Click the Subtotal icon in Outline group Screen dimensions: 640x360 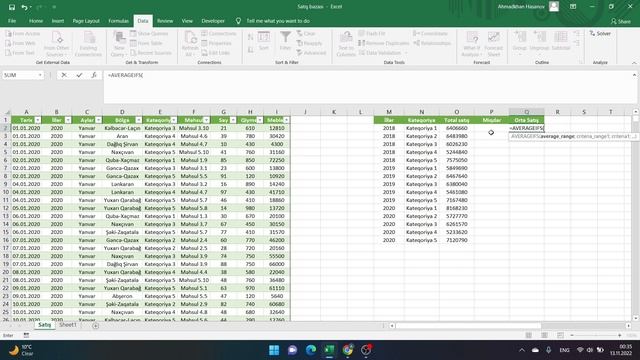click(560, 38)
